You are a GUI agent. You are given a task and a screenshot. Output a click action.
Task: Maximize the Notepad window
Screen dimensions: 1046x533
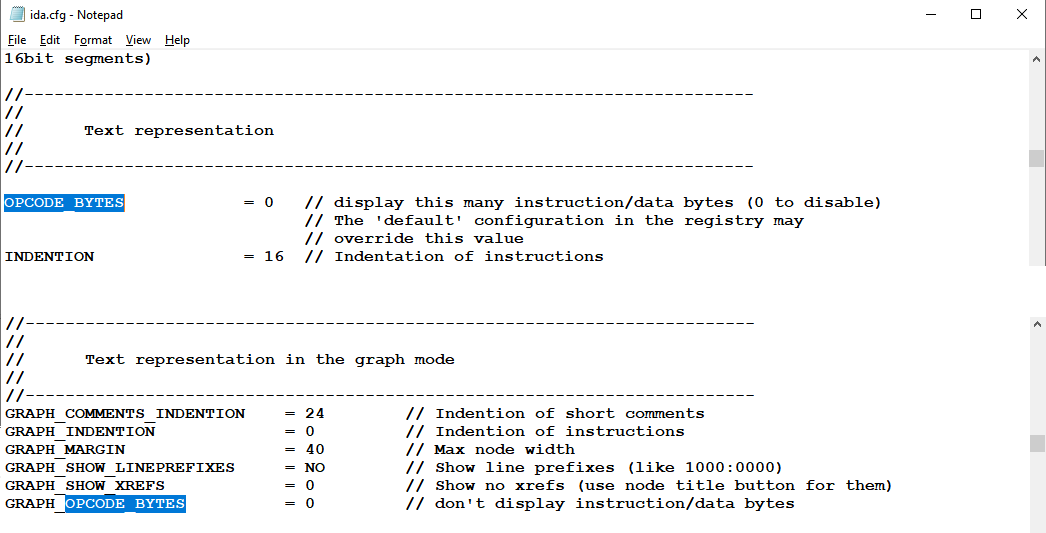976,14
